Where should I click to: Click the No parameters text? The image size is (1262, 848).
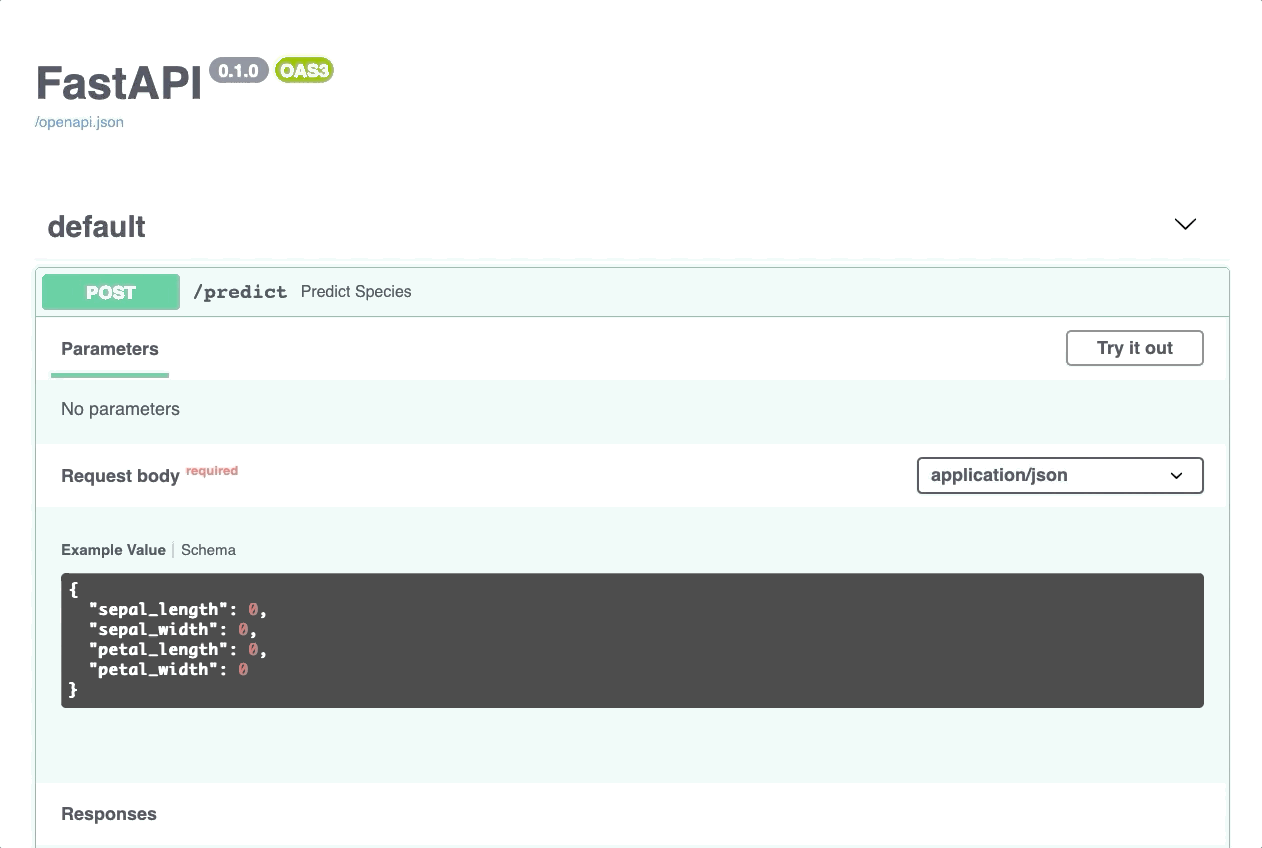point(120,409)
